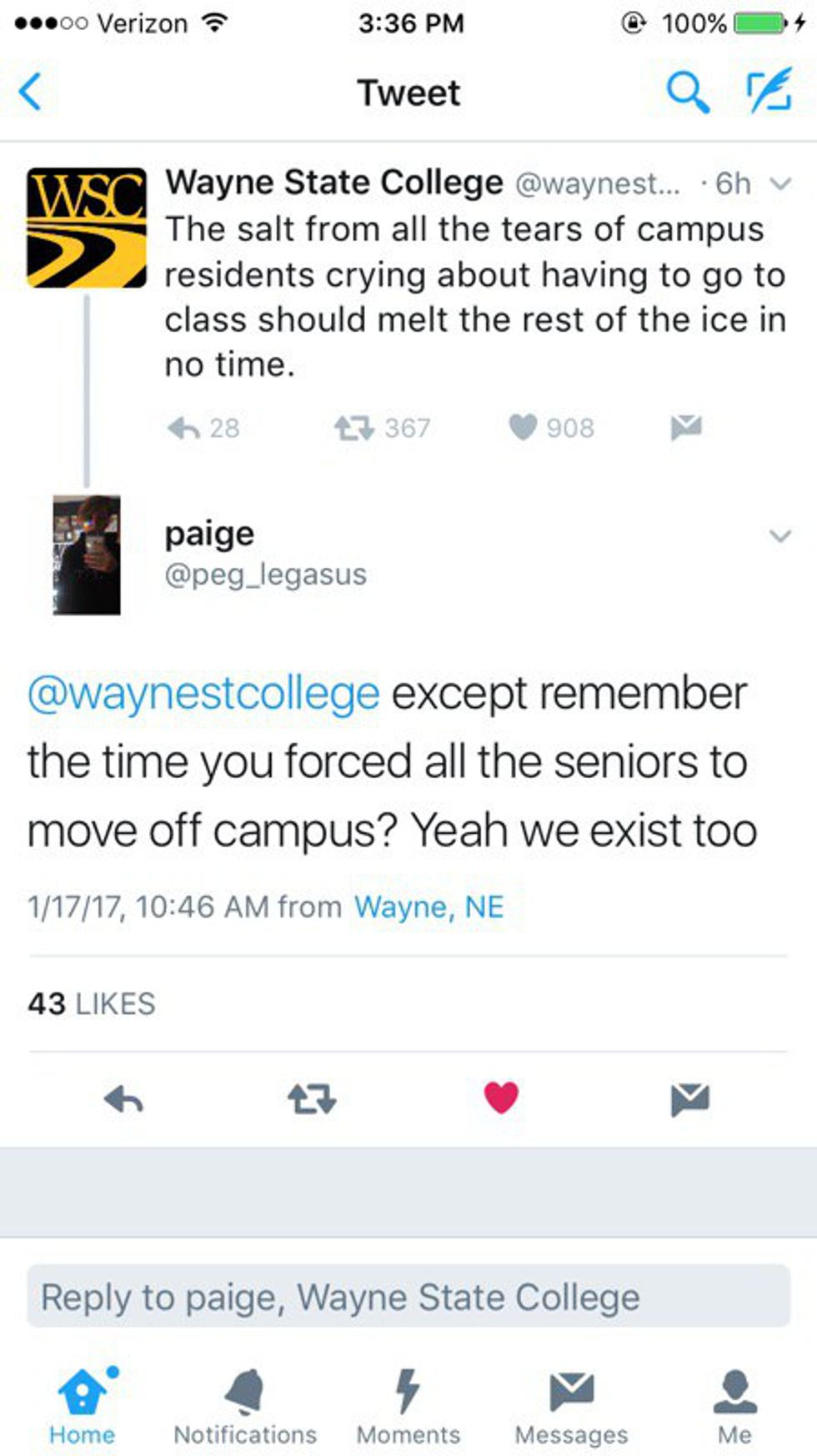Image resolution: width=817 pixels, height=1456 pixels.
Task: Reply to paige's tweet arrow icon
Action: (124, 1099)
